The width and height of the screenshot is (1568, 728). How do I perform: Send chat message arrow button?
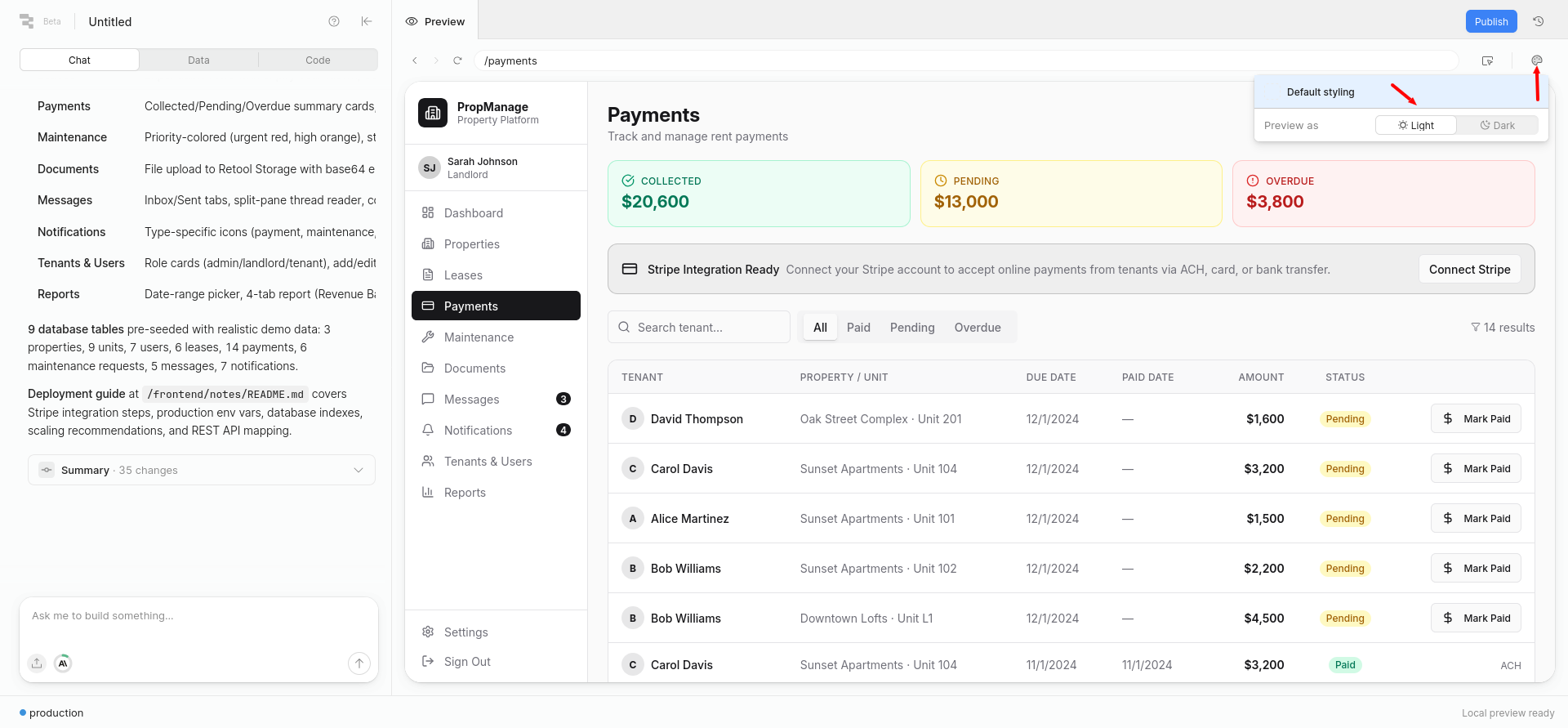tap(359, 663)
